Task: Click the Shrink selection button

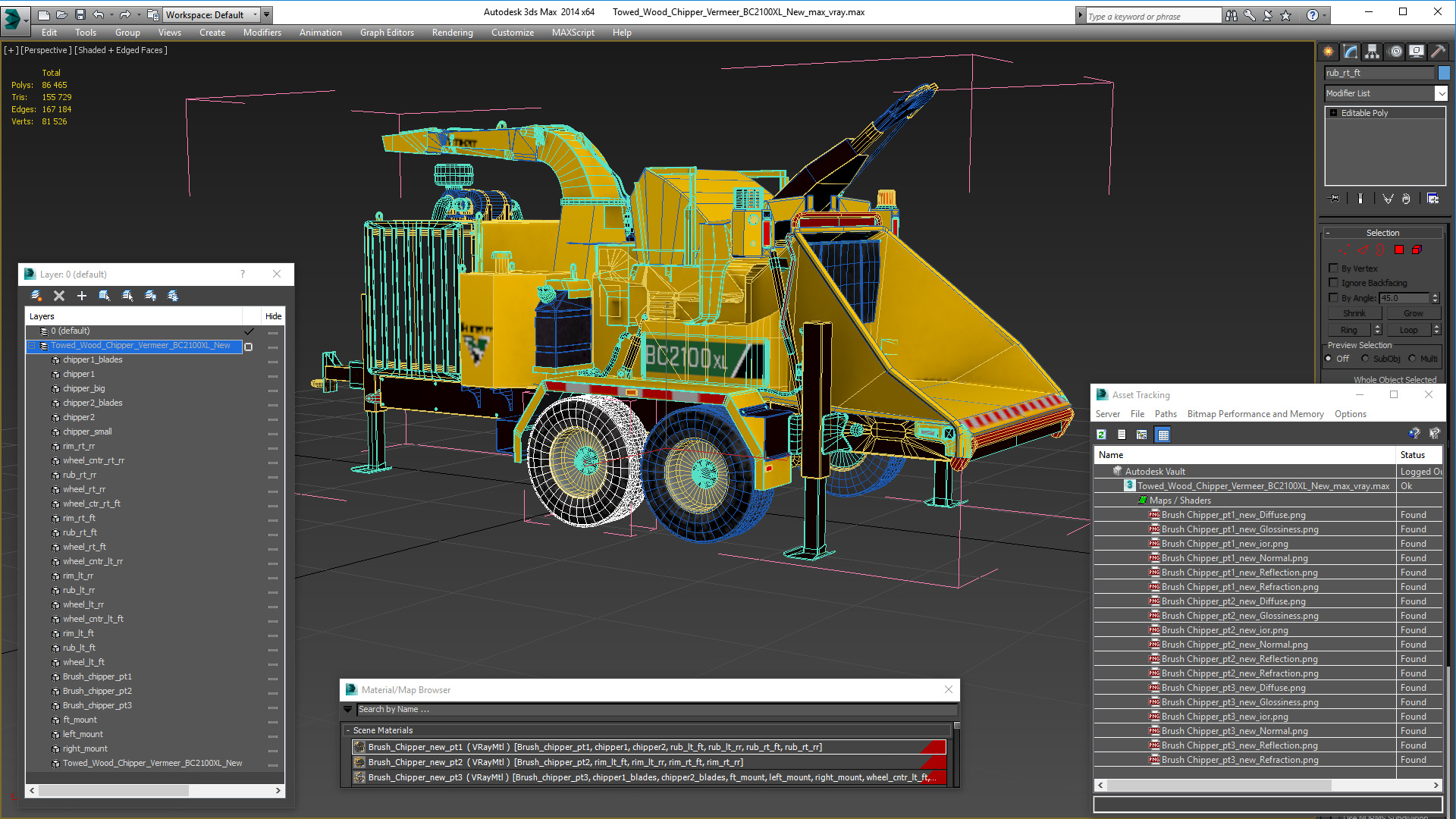Action: click(x=1354, y=313)
